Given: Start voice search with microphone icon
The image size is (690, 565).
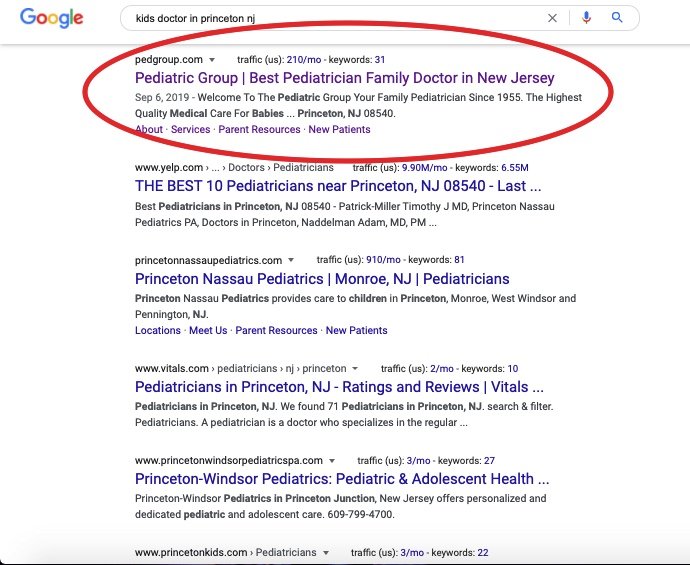Looking at the screenshot, I should click(x=586, y=18).
